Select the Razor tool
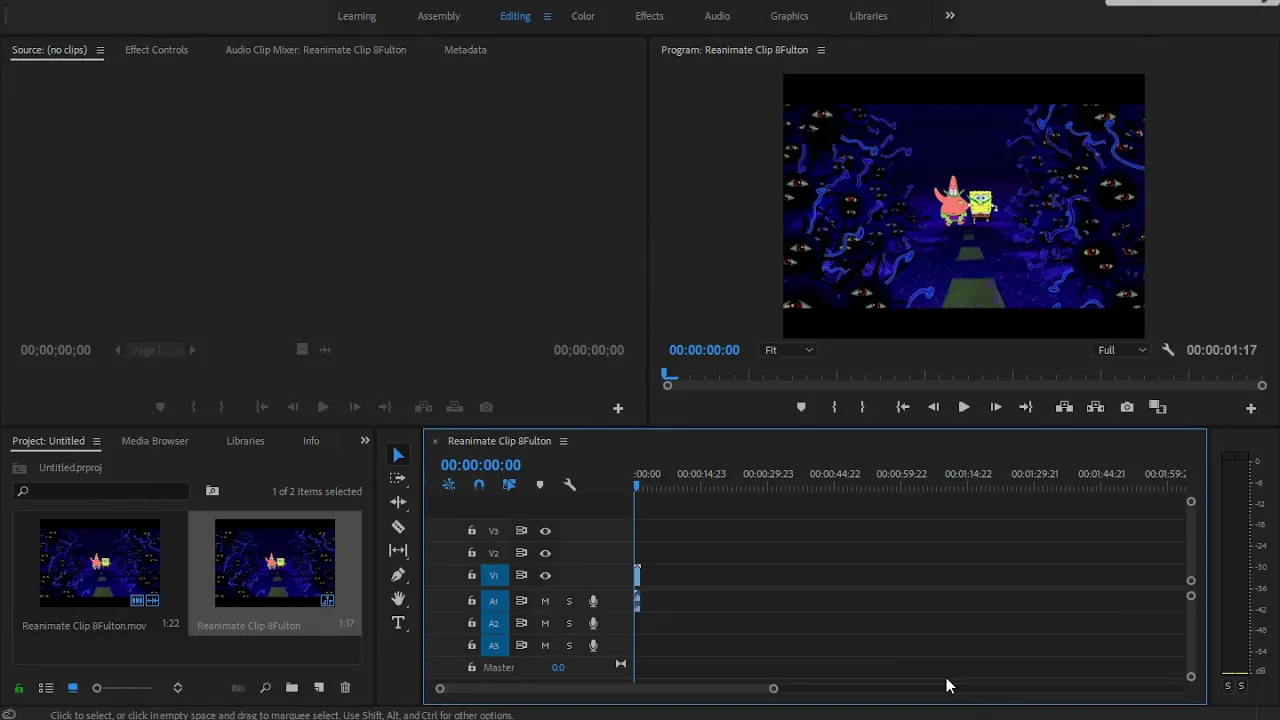This screenshot has width=1280, height=720. (x=398, y=527)
